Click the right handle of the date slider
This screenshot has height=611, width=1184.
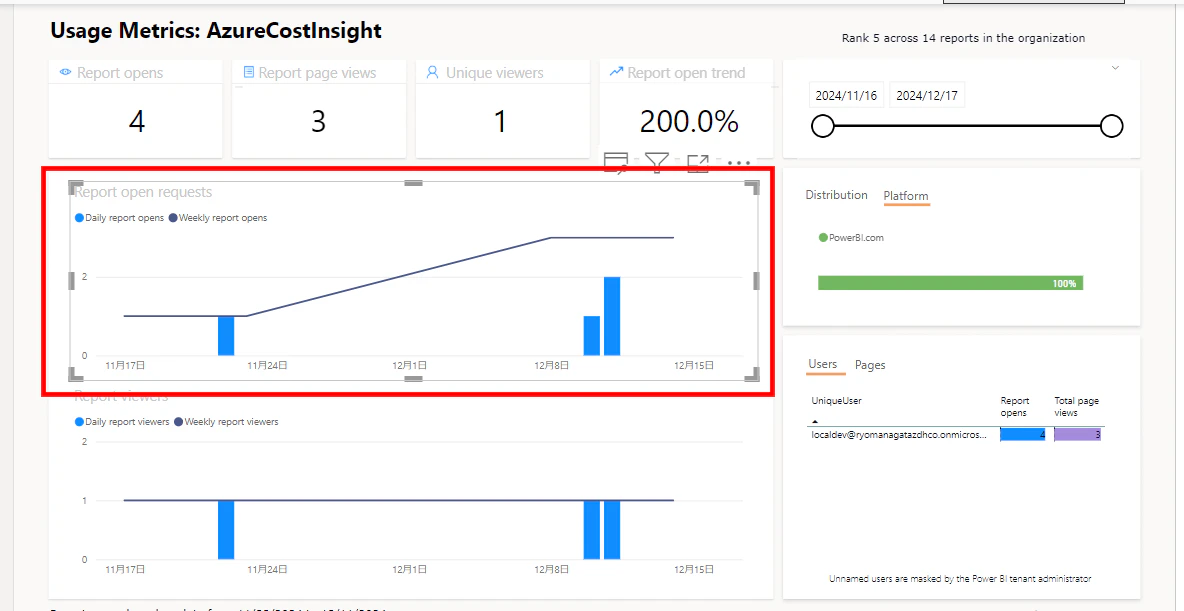click(1112, 126)
